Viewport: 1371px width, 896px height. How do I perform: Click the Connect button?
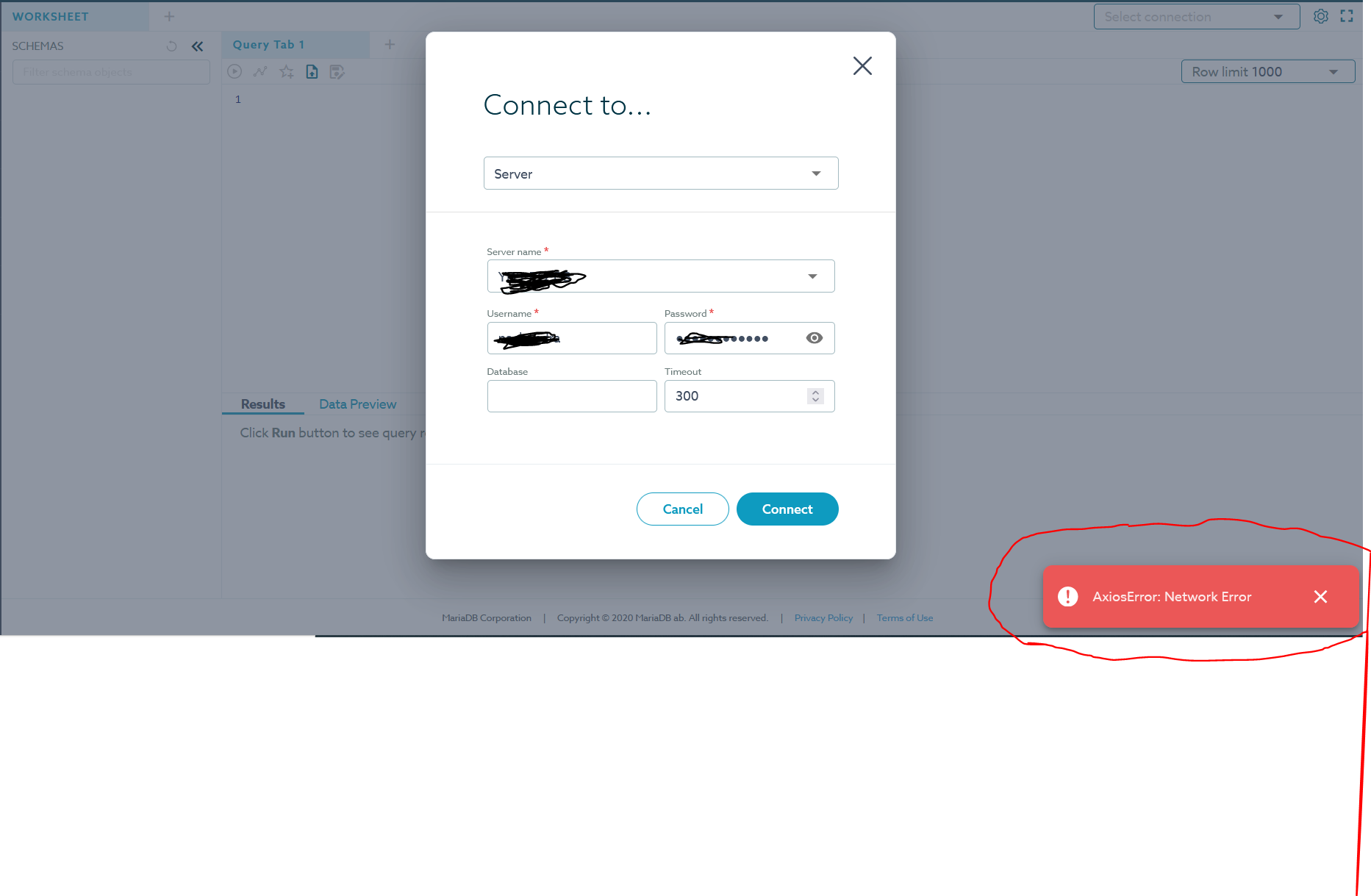click(787, 509)
